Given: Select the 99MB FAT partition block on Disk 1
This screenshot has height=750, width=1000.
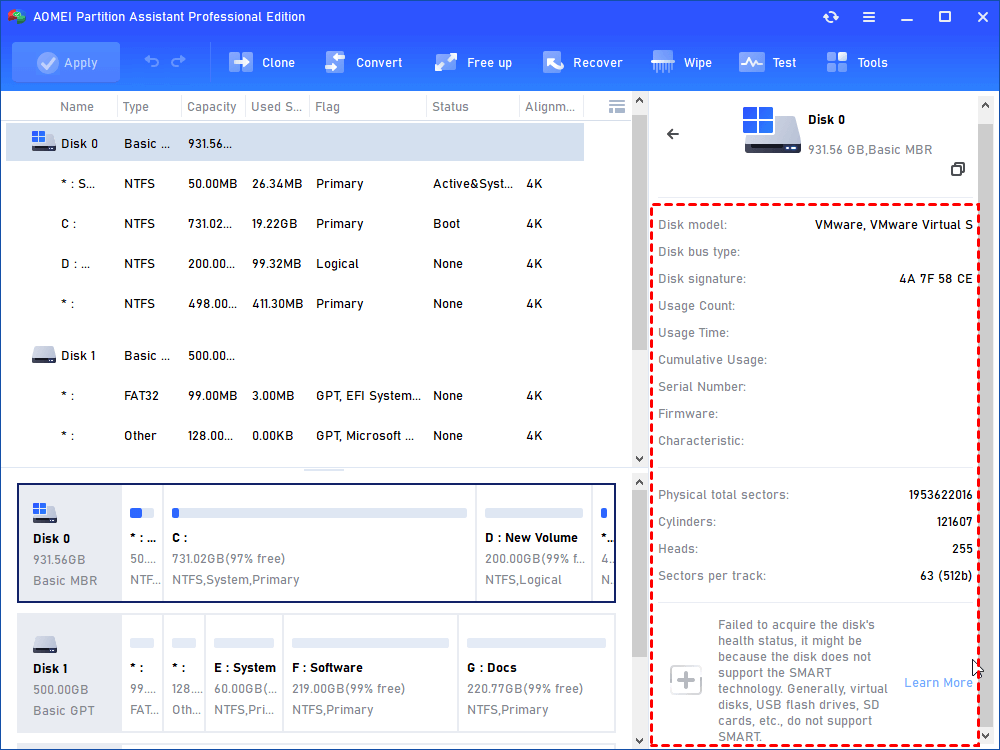Looking at the screenshot, I should (x=142, y=673).
